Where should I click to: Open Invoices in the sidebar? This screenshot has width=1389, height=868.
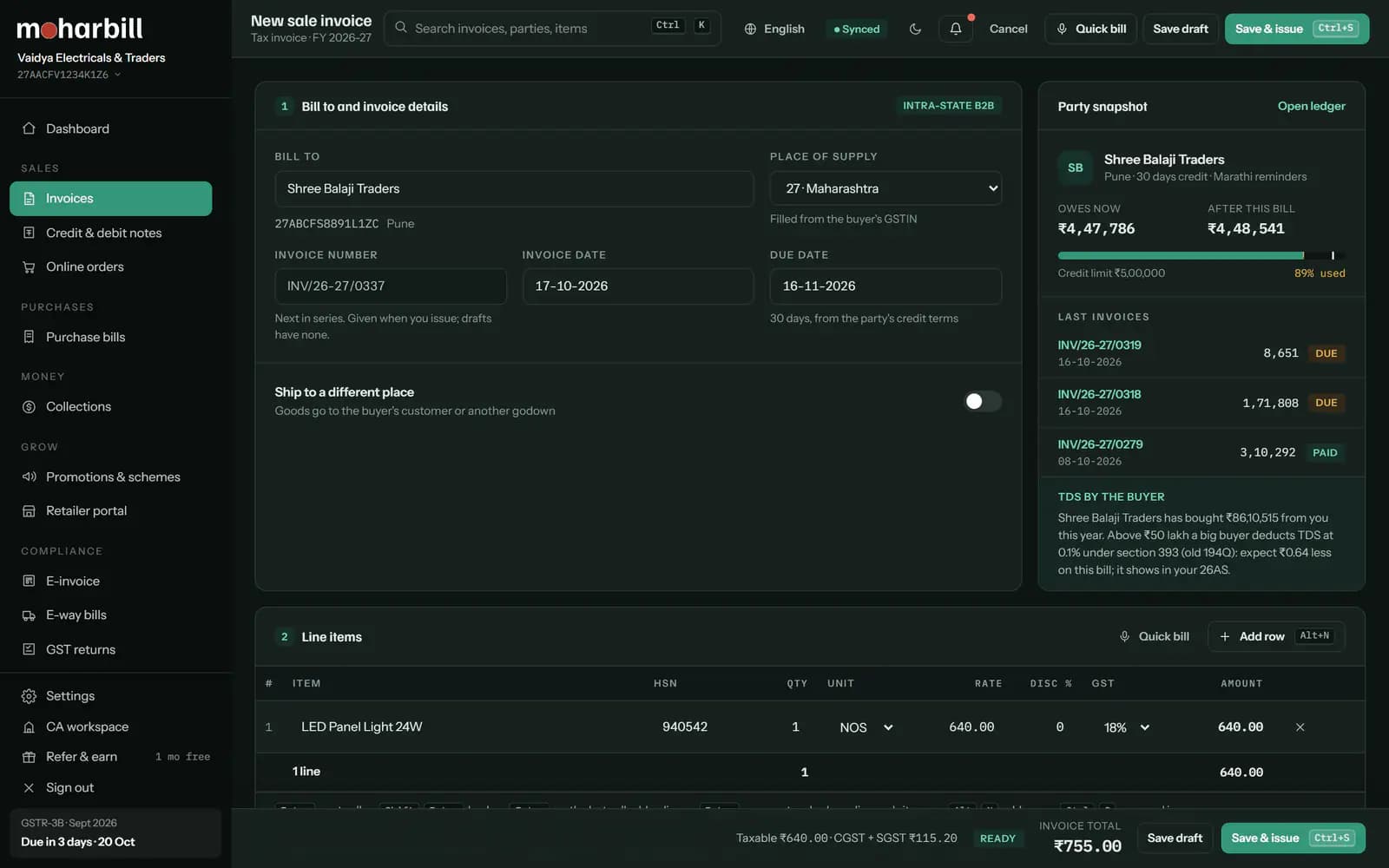[111, 199]
